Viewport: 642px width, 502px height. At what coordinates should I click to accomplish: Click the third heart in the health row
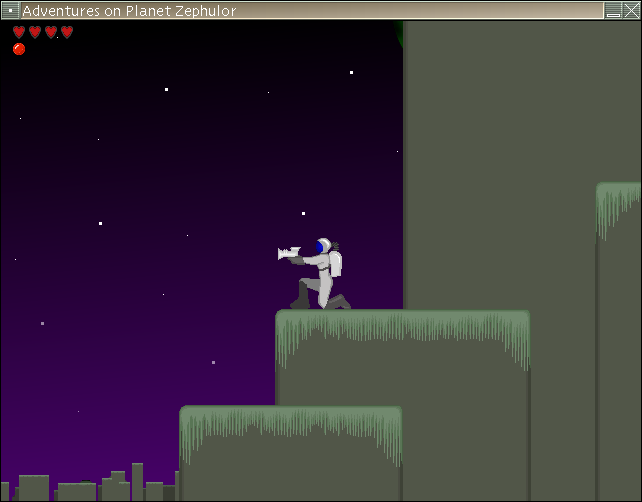tap(51, 32)
